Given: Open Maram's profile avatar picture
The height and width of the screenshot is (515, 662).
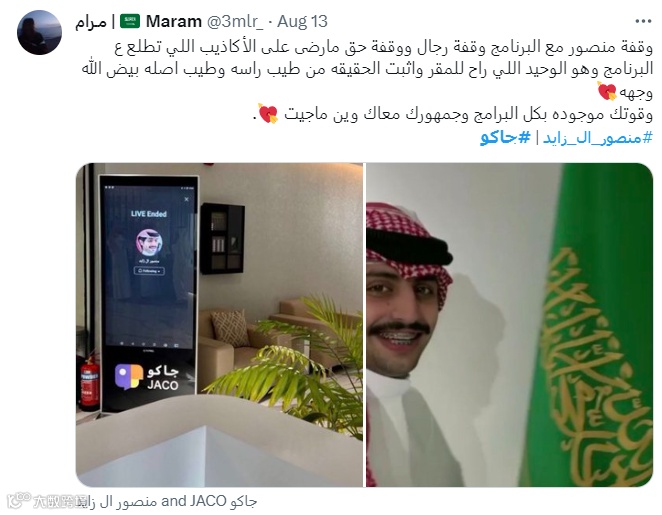Looking at the screenshot, I should 39,33.
